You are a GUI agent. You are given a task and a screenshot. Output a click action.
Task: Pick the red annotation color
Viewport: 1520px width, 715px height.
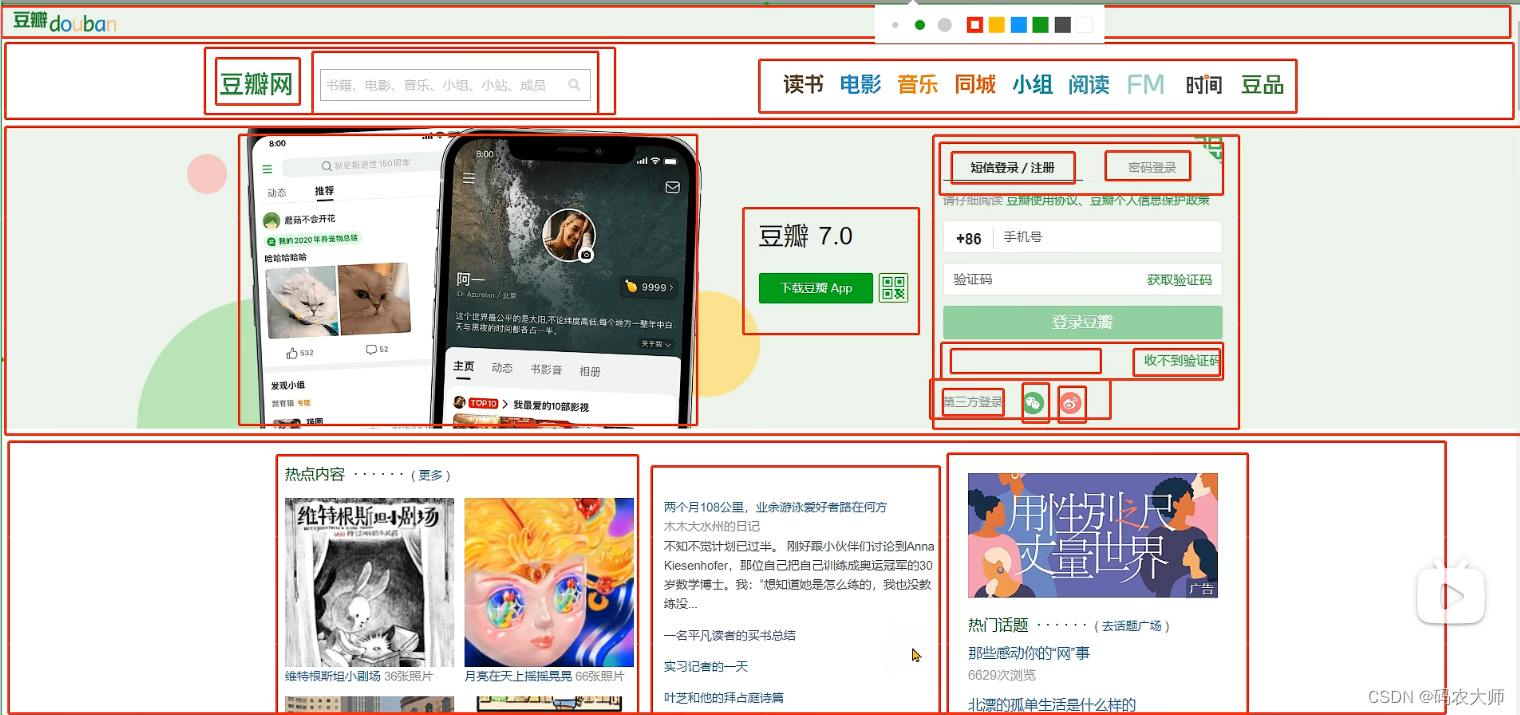click(975, 25)
